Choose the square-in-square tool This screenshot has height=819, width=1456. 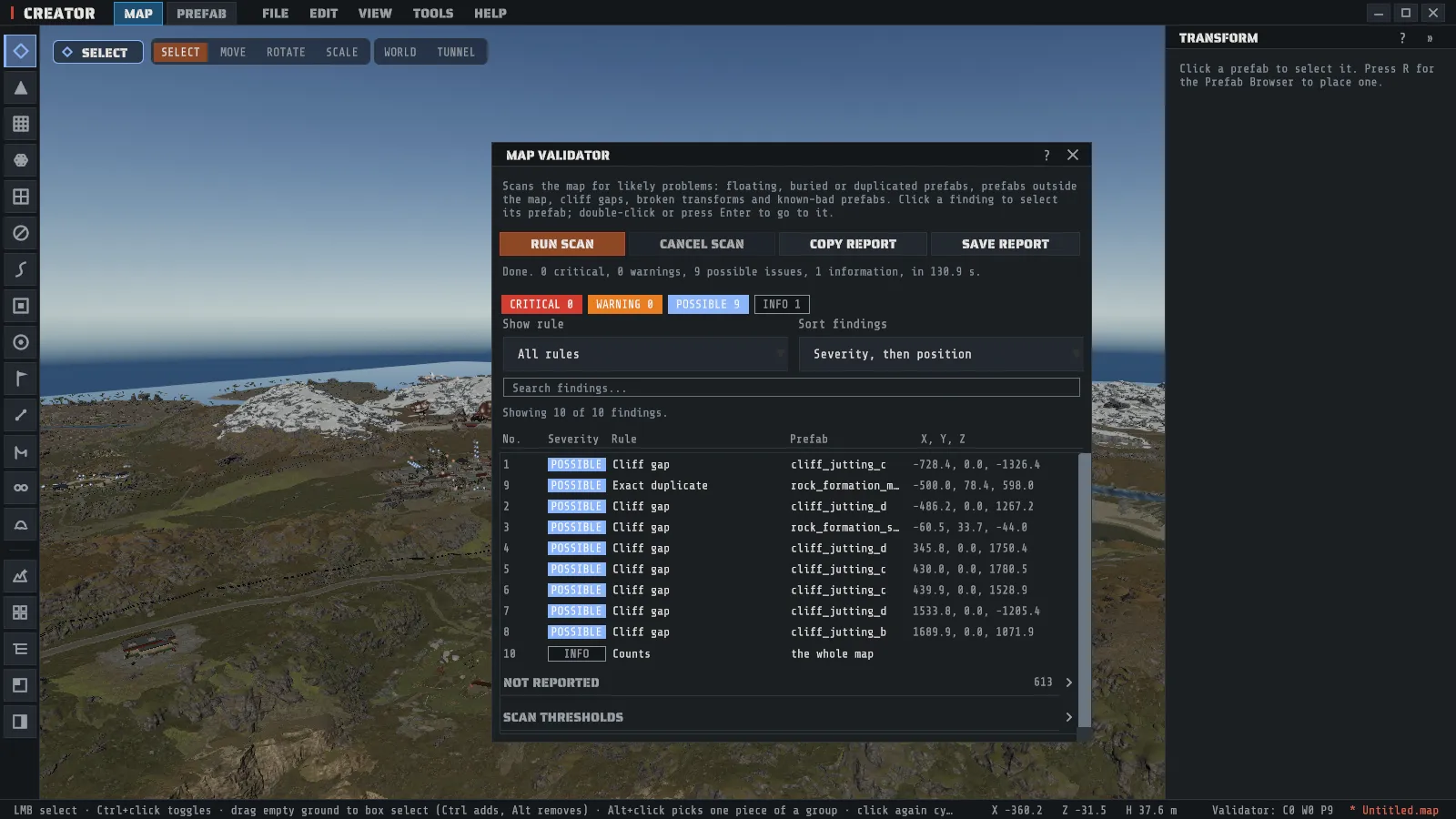tap(20, 306)
